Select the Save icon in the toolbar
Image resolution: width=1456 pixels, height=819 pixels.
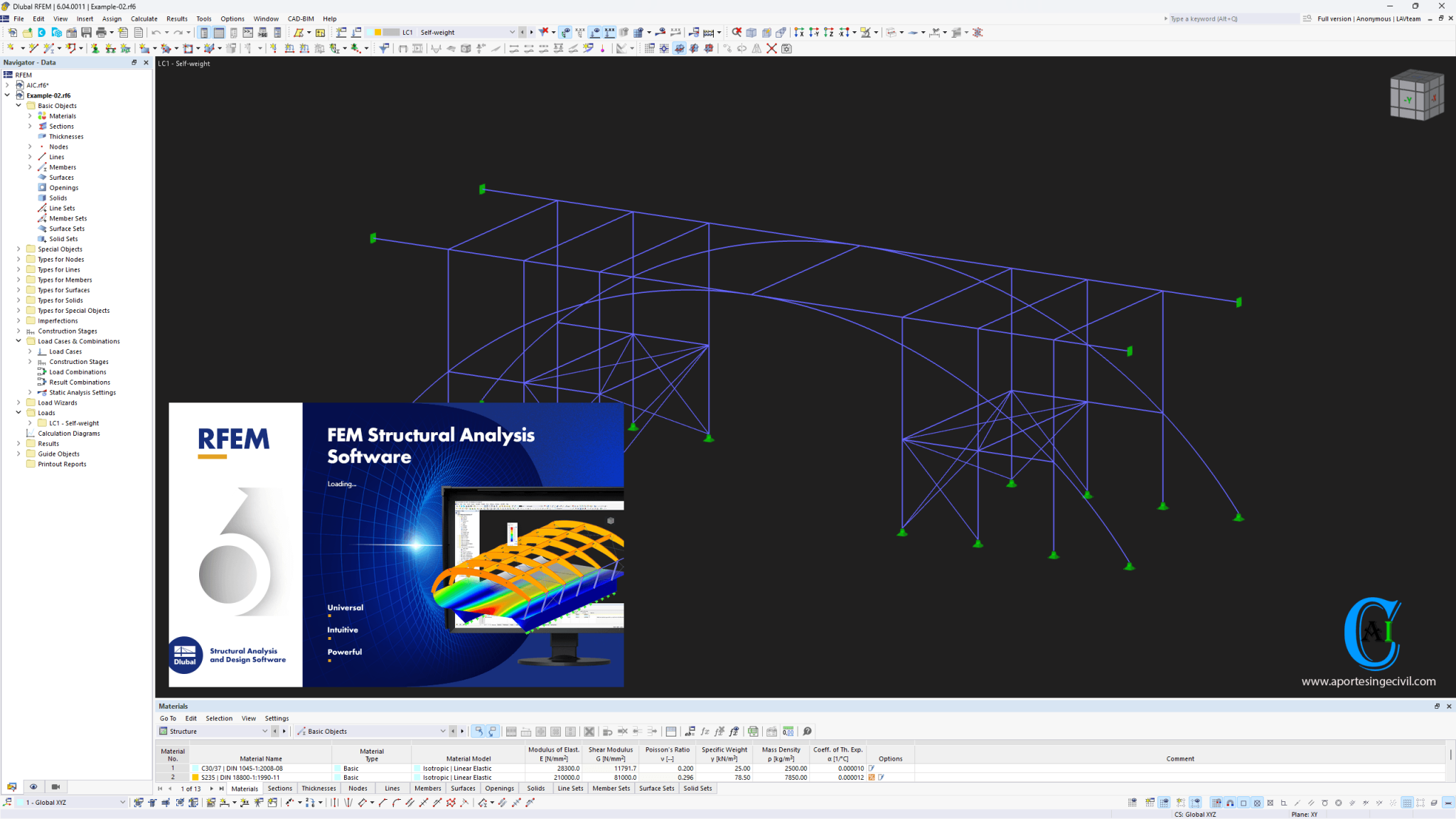point(85,32)
